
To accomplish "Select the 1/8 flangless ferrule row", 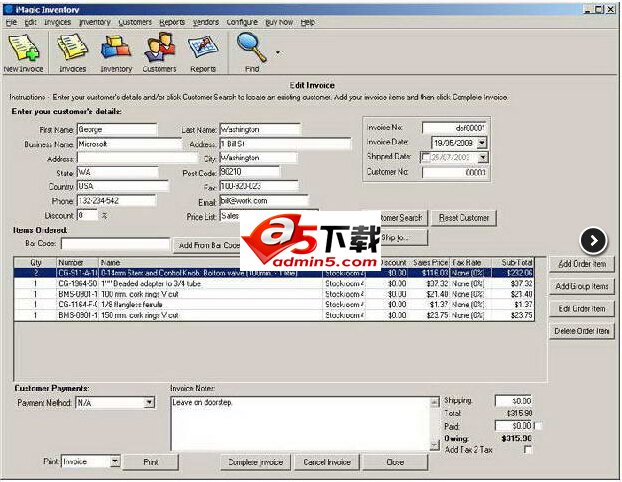I will pyautogui.click(x=274, y=305).
